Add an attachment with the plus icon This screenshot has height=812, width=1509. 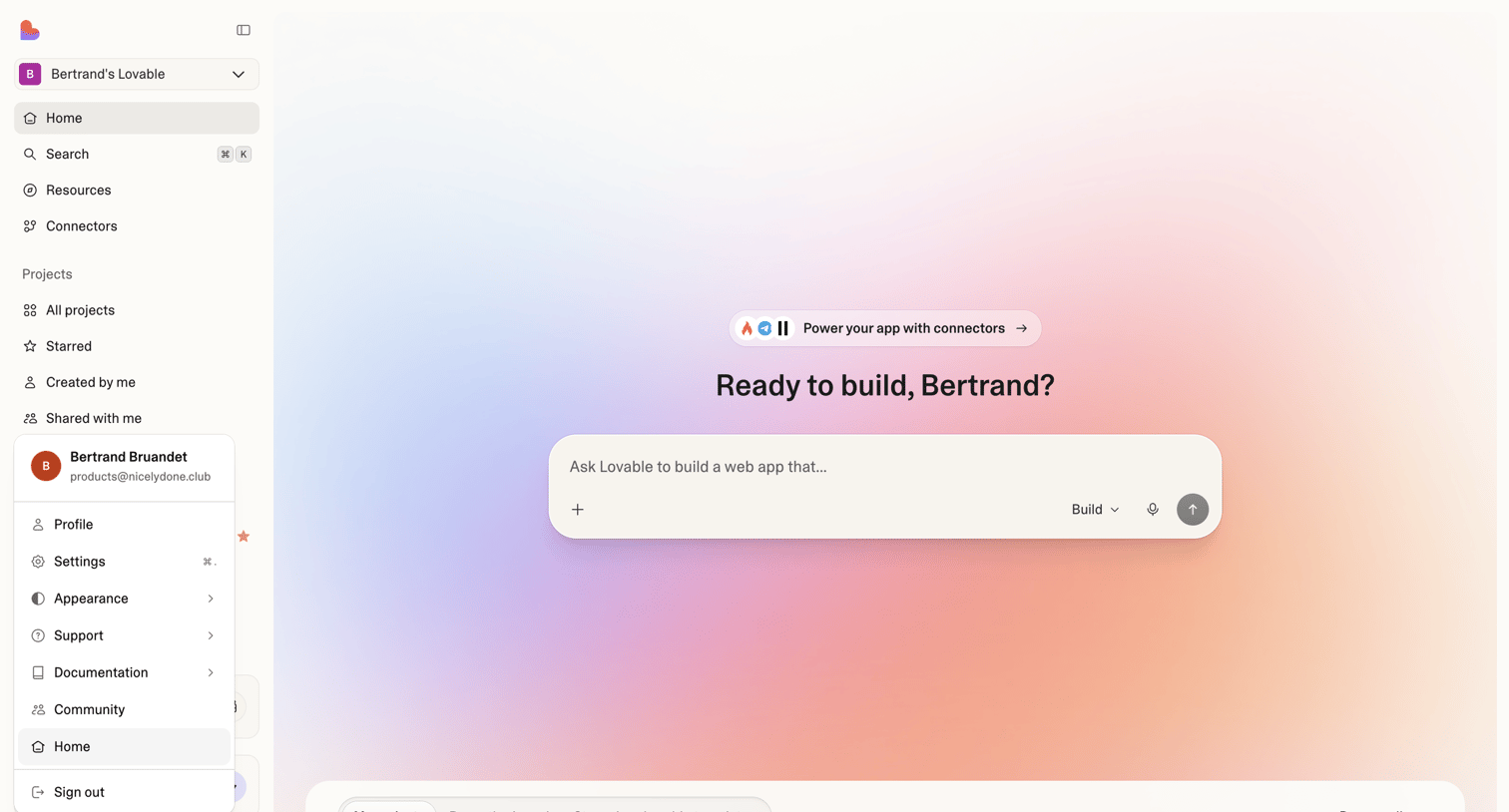pyautogui.click(x=578, y=510)
